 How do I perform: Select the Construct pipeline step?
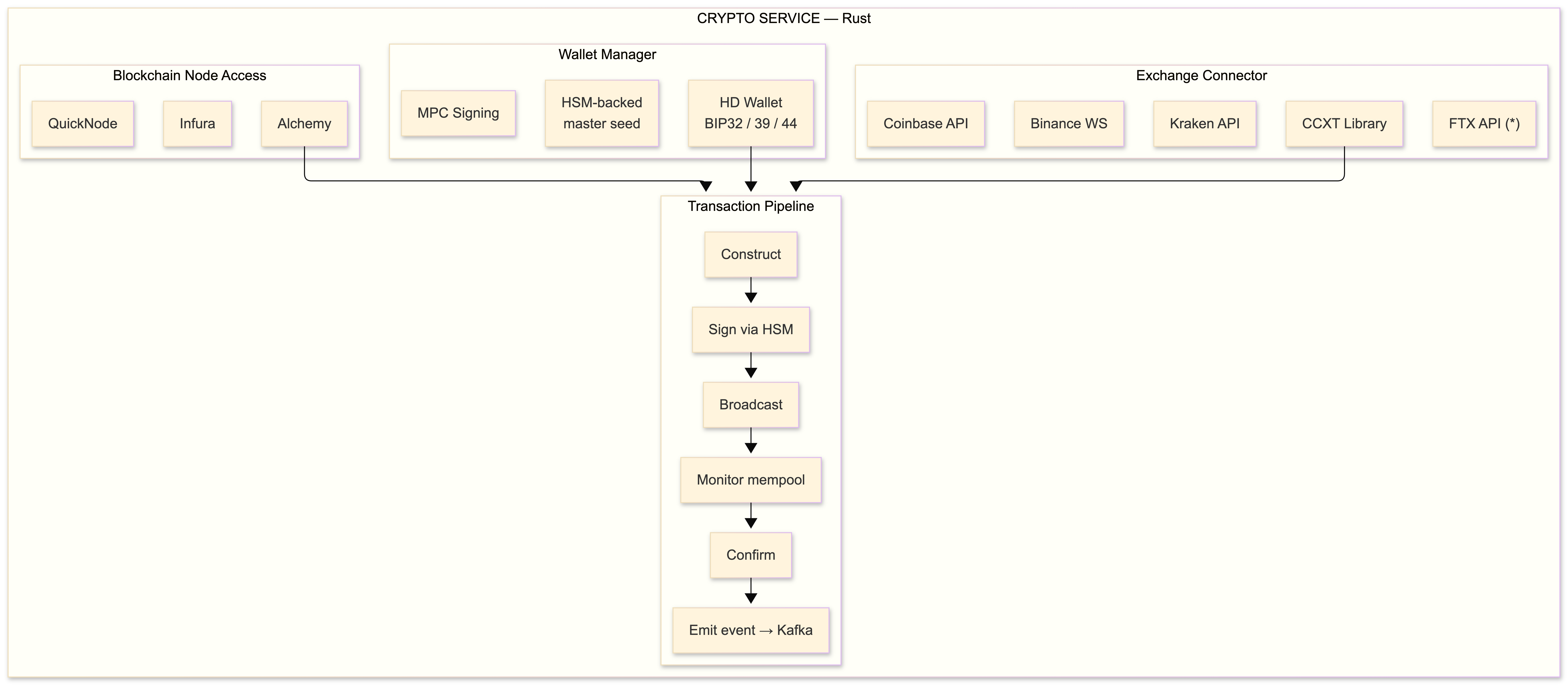(751, 255)
